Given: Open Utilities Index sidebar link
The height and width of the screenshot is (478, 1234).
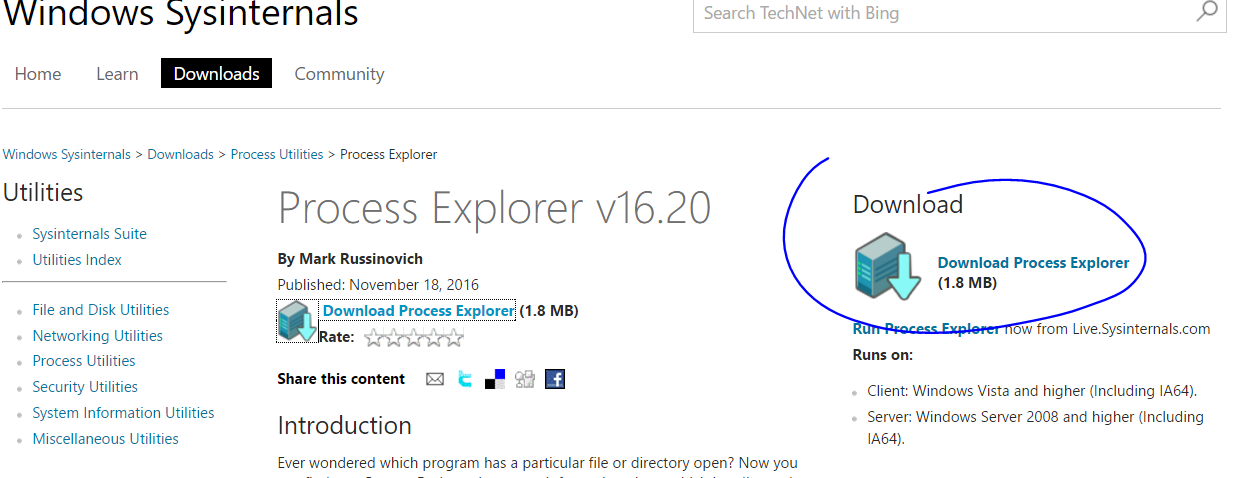Looking at the screenshot, I should [x=77, y=260].
